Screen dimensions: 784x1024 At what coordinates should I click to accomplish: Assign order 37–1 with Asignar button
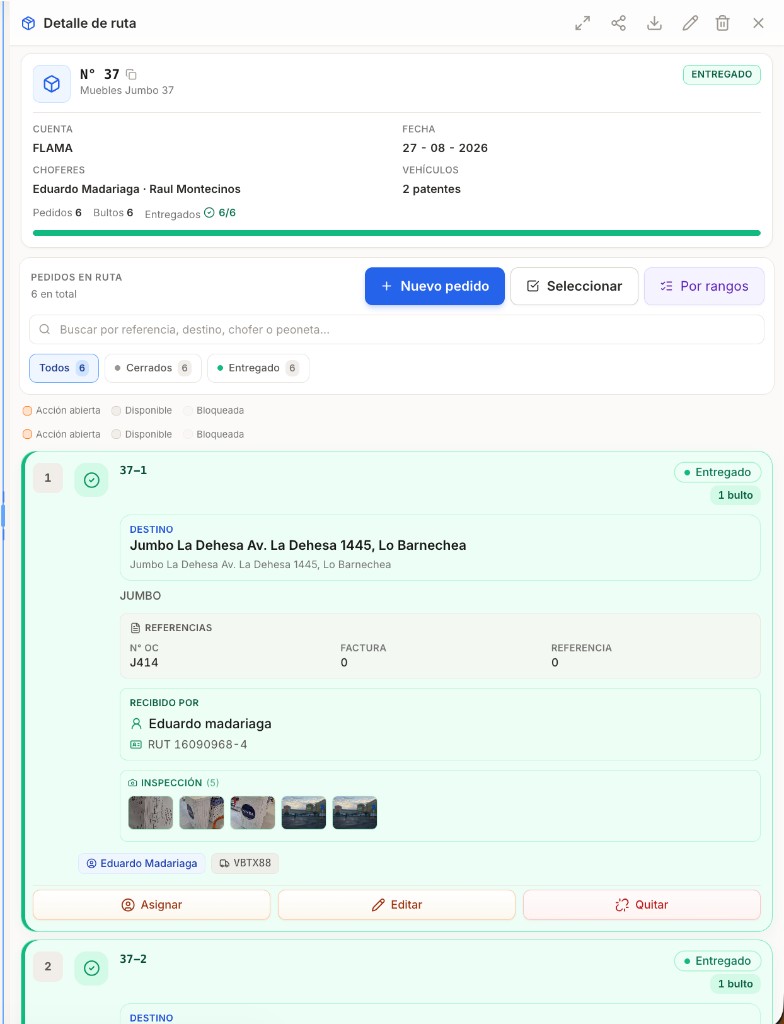pyautogui.click(x=152, y=904)
